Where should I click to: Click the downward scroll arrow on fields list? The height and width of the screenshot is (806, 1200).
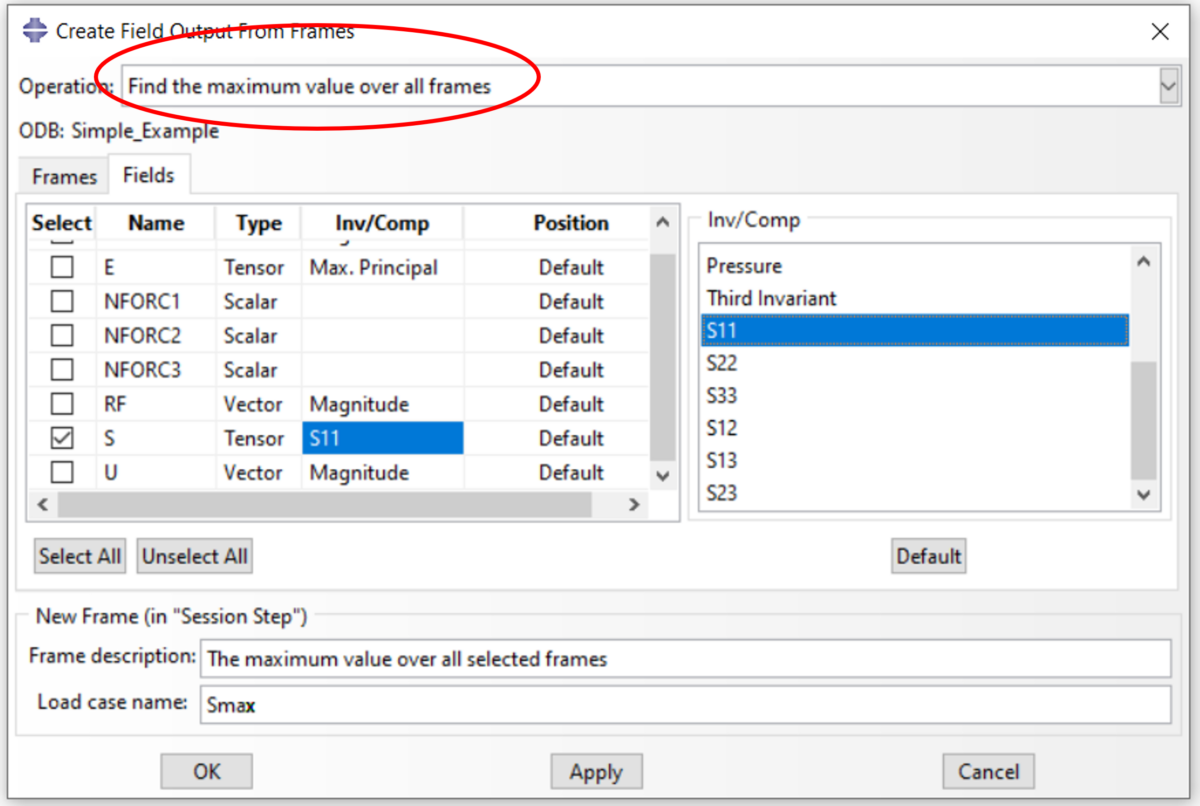point(661,477)
